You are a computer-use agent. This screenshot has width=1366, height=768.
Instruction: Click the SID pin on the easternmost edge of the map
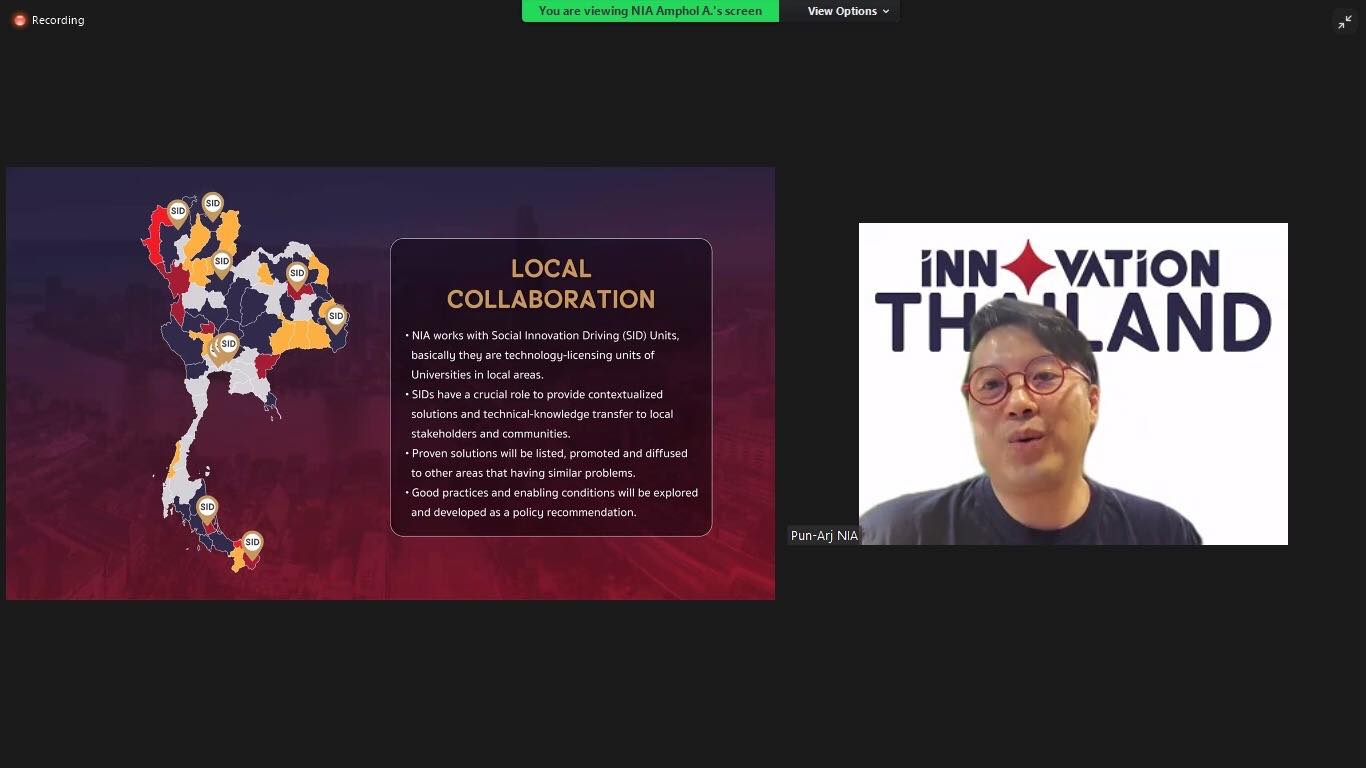[x=336, y=318]
